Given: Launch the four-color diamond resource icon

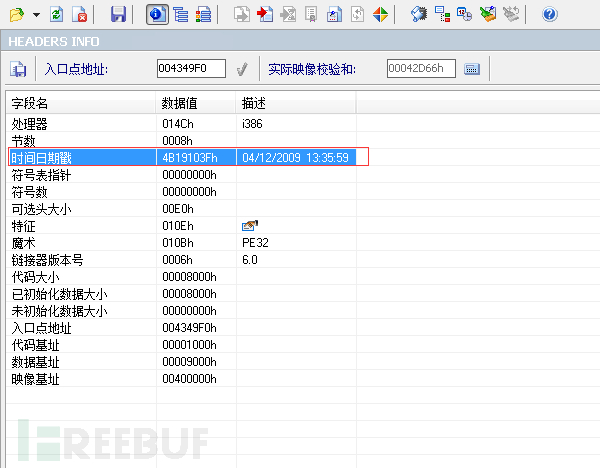Looking at the screenshot, I should tap(380, 15).
